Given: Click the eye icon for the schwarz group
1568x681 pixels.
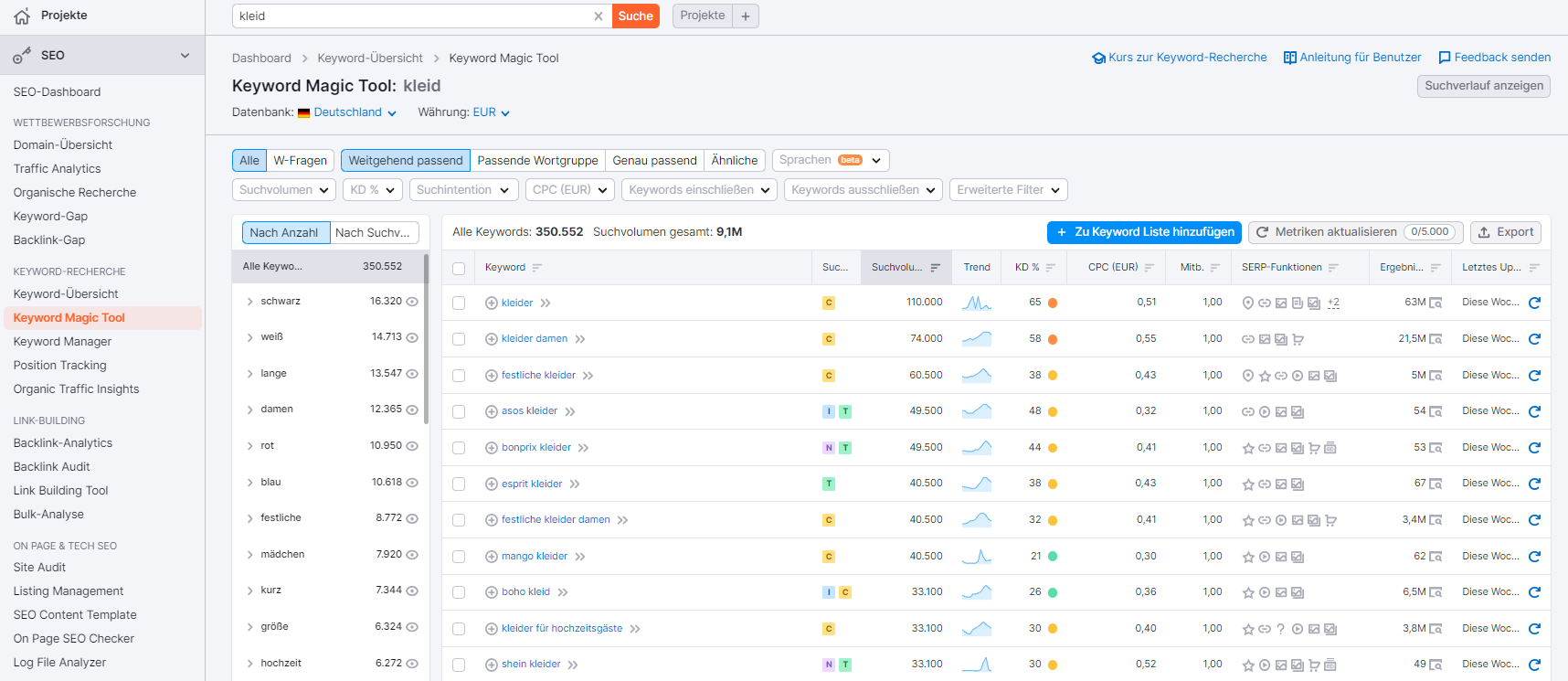Looking at the screenshot, I should [412, 302].
